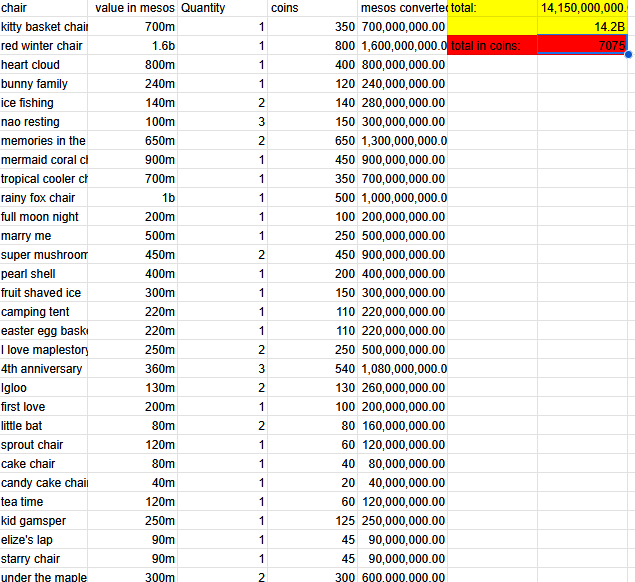This screenshot has height=582, width=635.
Task: Click the '650m' value cell
Action: tap(133, 141)
